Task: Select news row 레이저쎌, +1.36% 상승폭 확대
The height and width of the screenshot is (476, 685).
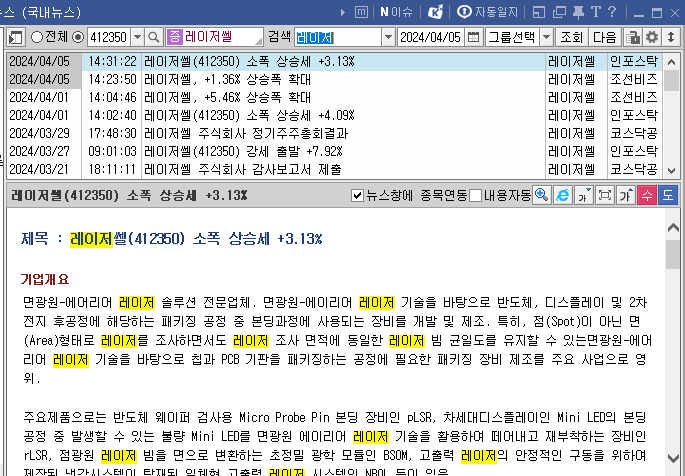Action: click(x=334, y=79)
